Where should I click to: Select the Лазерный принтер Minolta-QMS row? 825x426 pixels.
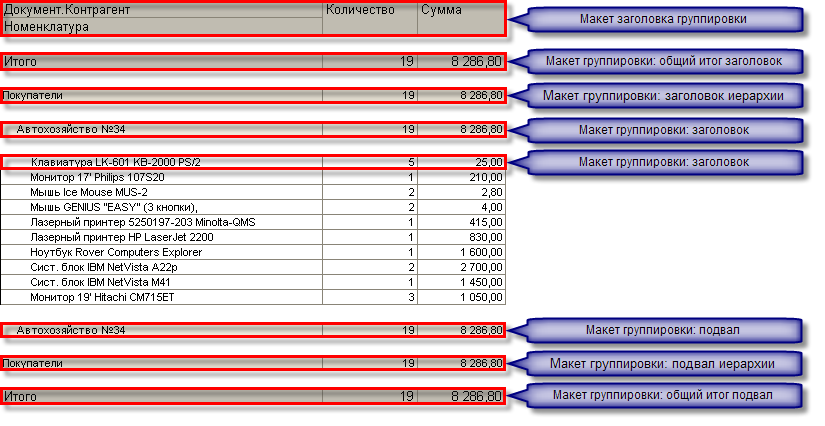click(x=128, y=222)
